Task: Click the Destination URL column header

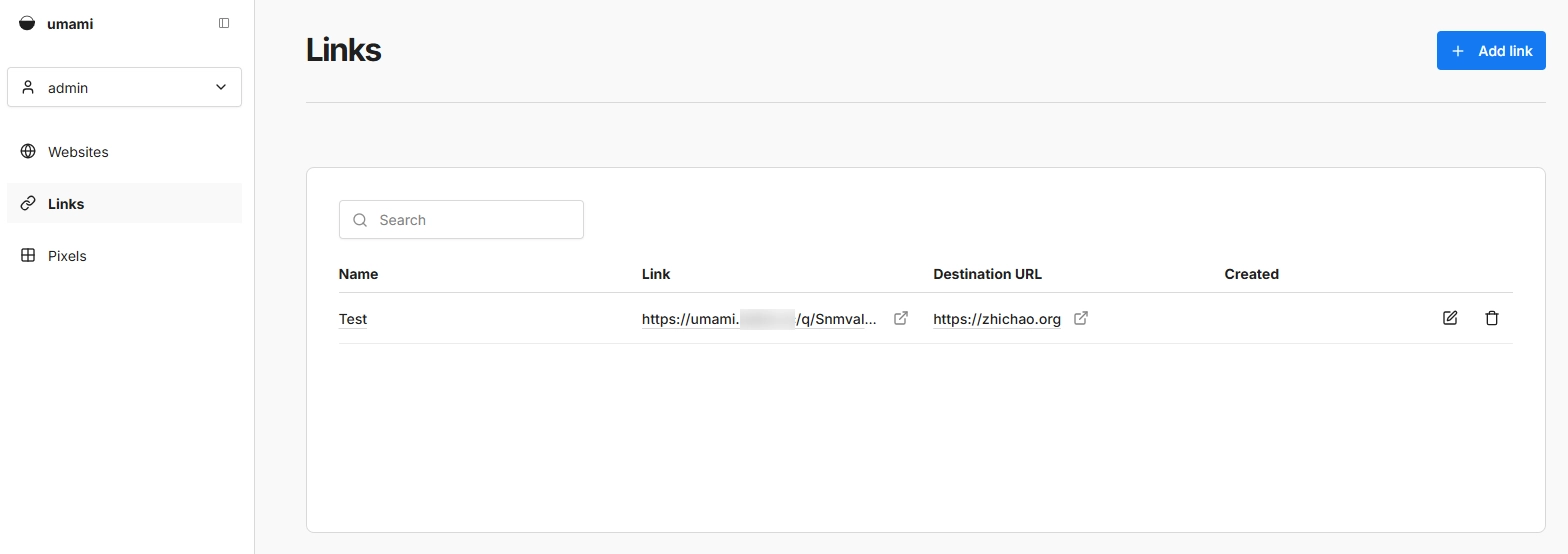Action: [987, 274]
